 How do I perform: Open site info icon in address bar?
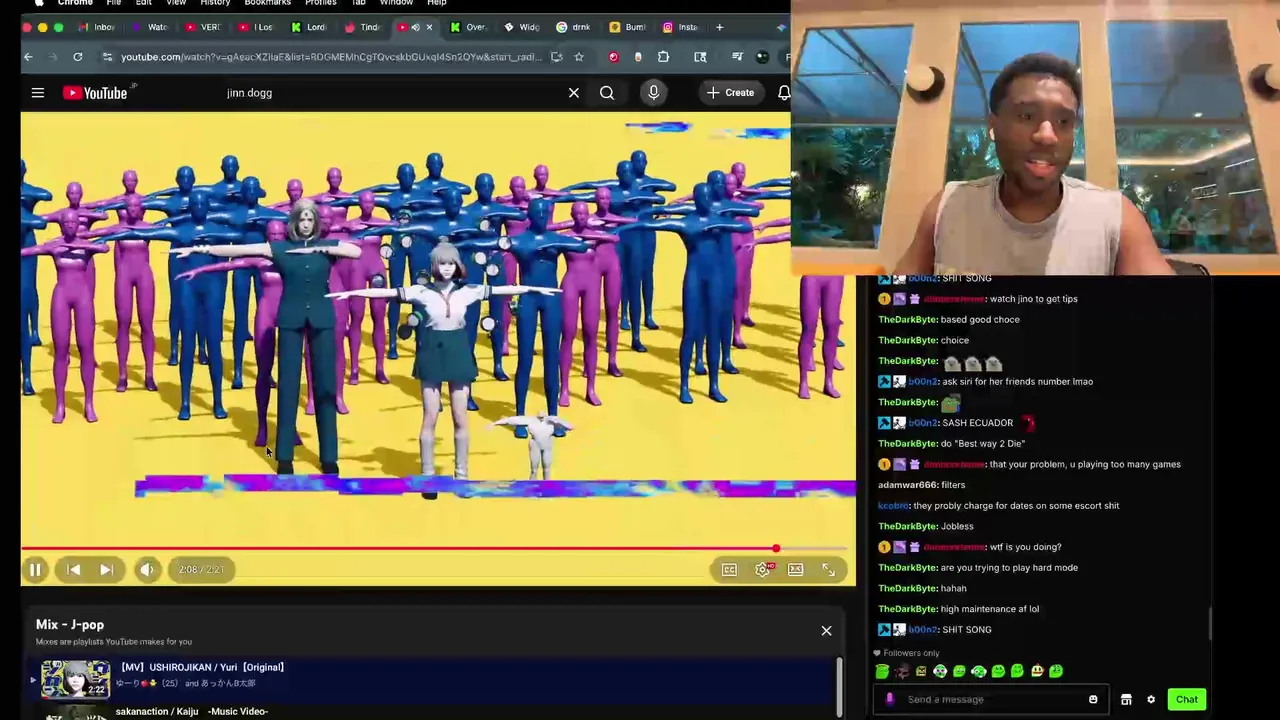[107, 57]
